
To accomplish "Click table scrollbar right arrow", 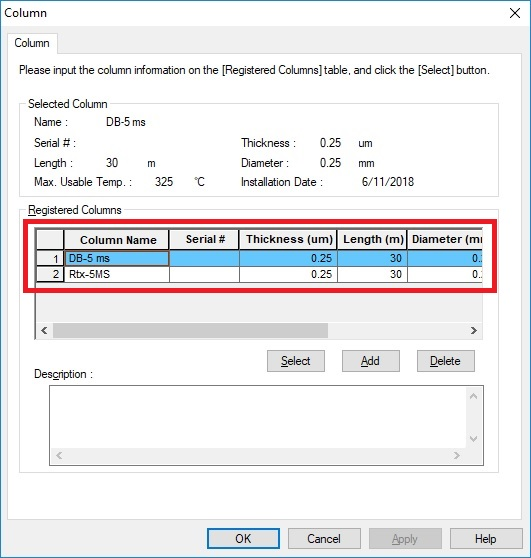I will tap(474, 331).
